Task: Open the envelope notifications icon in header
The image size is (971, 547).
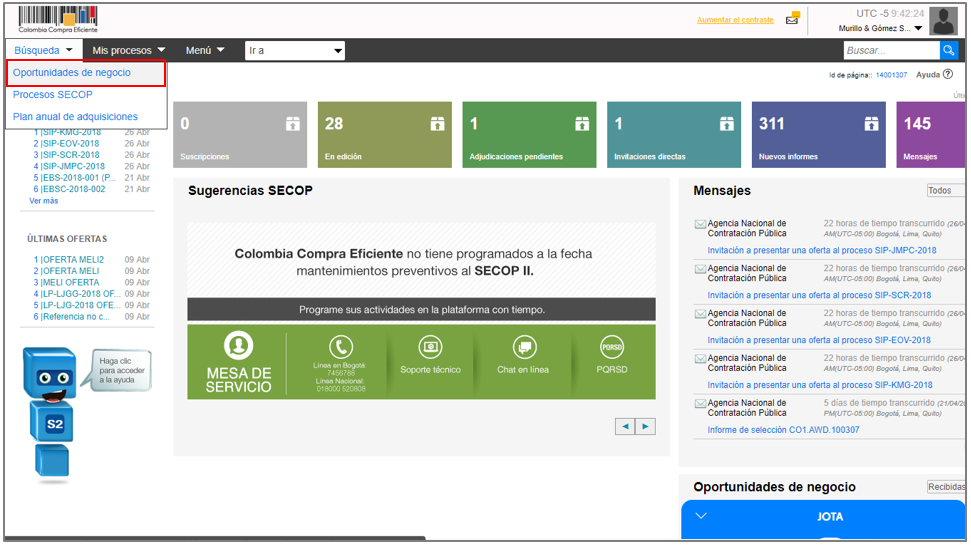Action: 792,19
